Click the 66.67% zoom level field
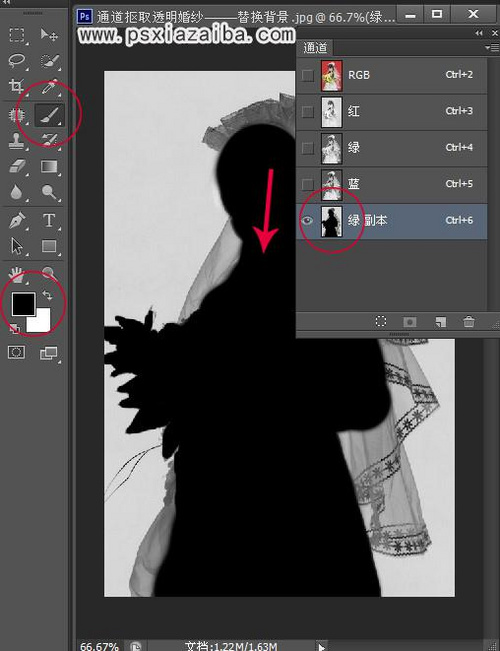This screenshot has width=500, height=651. pyautogui.click(x=100, y=646)
